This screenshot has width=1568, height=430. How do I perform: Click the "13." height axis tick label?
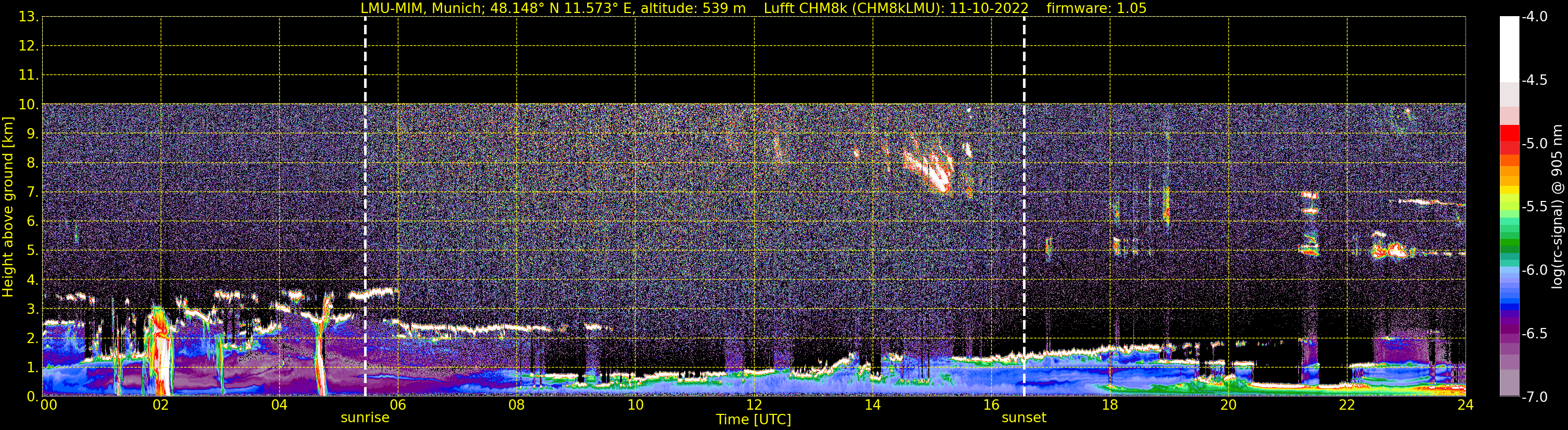[29, 17]
